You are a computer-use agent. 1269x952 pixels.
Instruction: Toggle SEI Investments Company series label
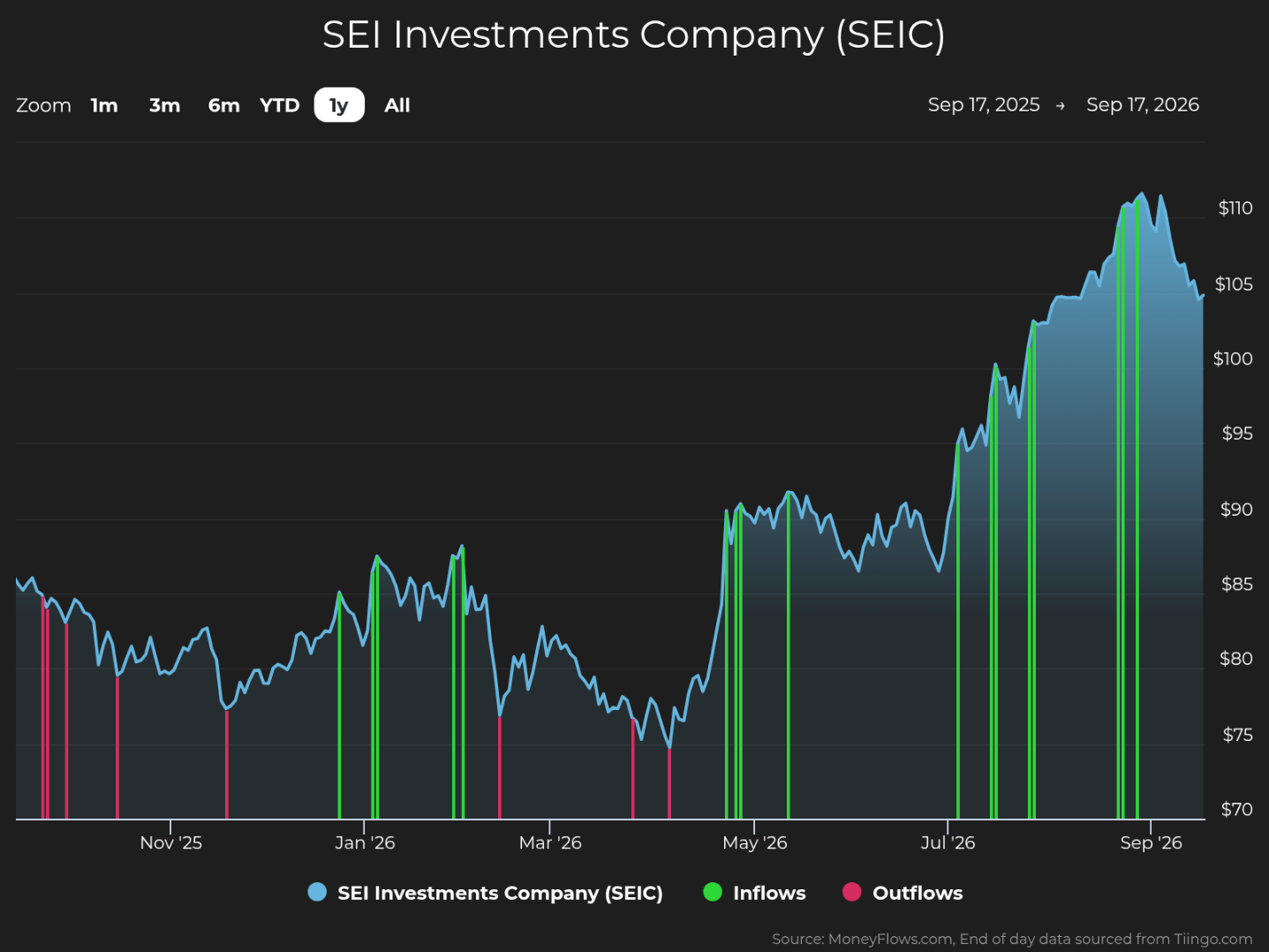(500, 893)
